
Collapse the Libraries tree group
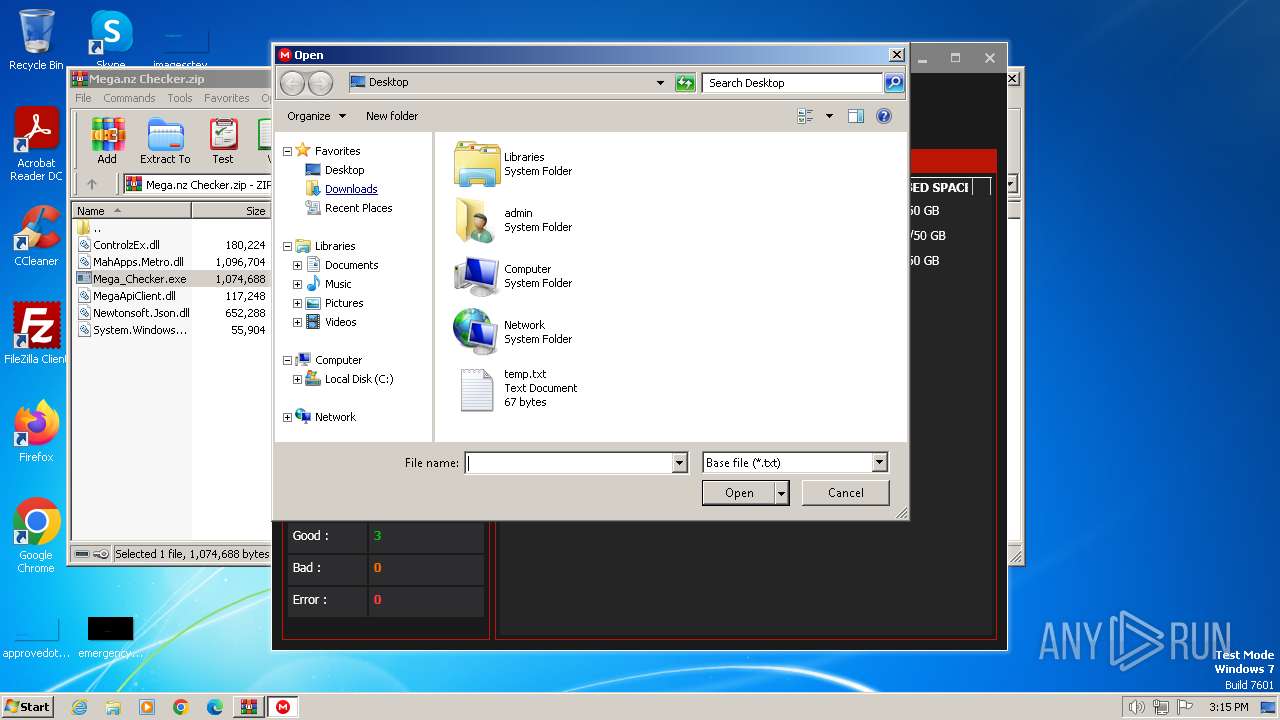[288, 246]
